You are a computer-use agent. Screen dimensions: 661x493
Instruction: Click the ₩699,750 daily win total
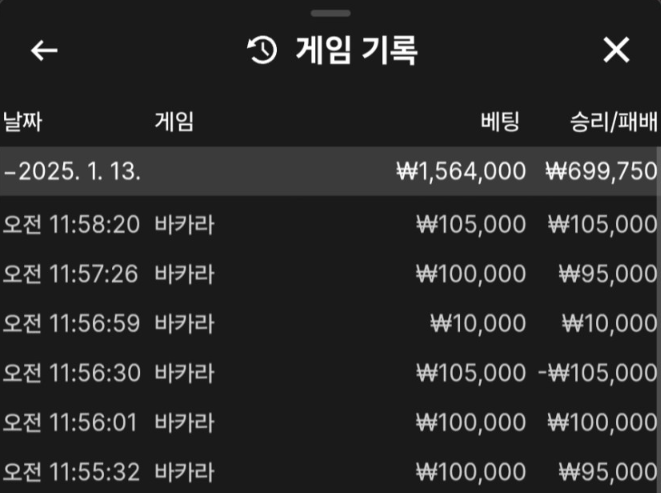[601, 171]
